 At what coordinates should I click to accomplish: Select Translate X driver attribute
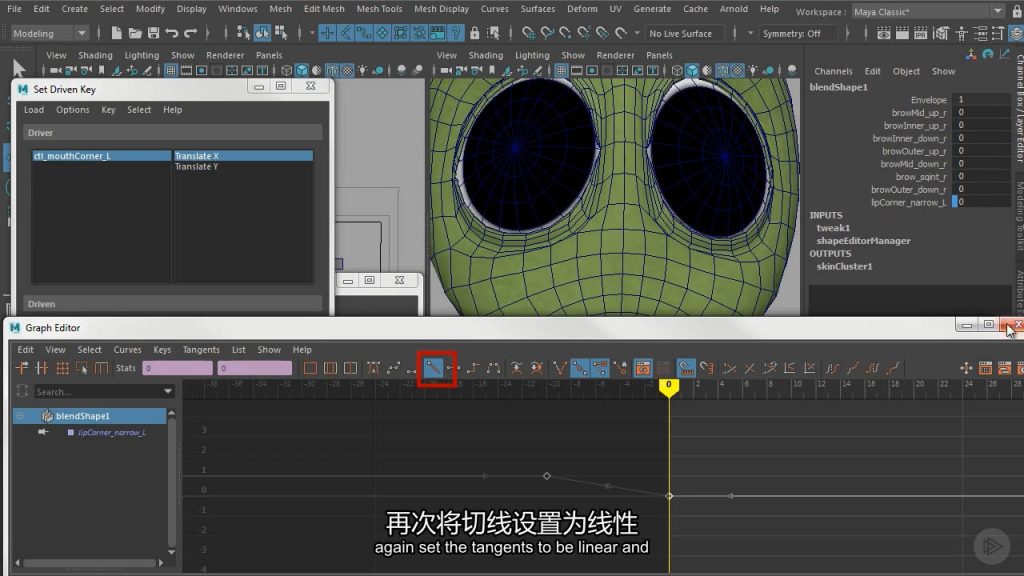pyautogui.click(x=243, y=156)
